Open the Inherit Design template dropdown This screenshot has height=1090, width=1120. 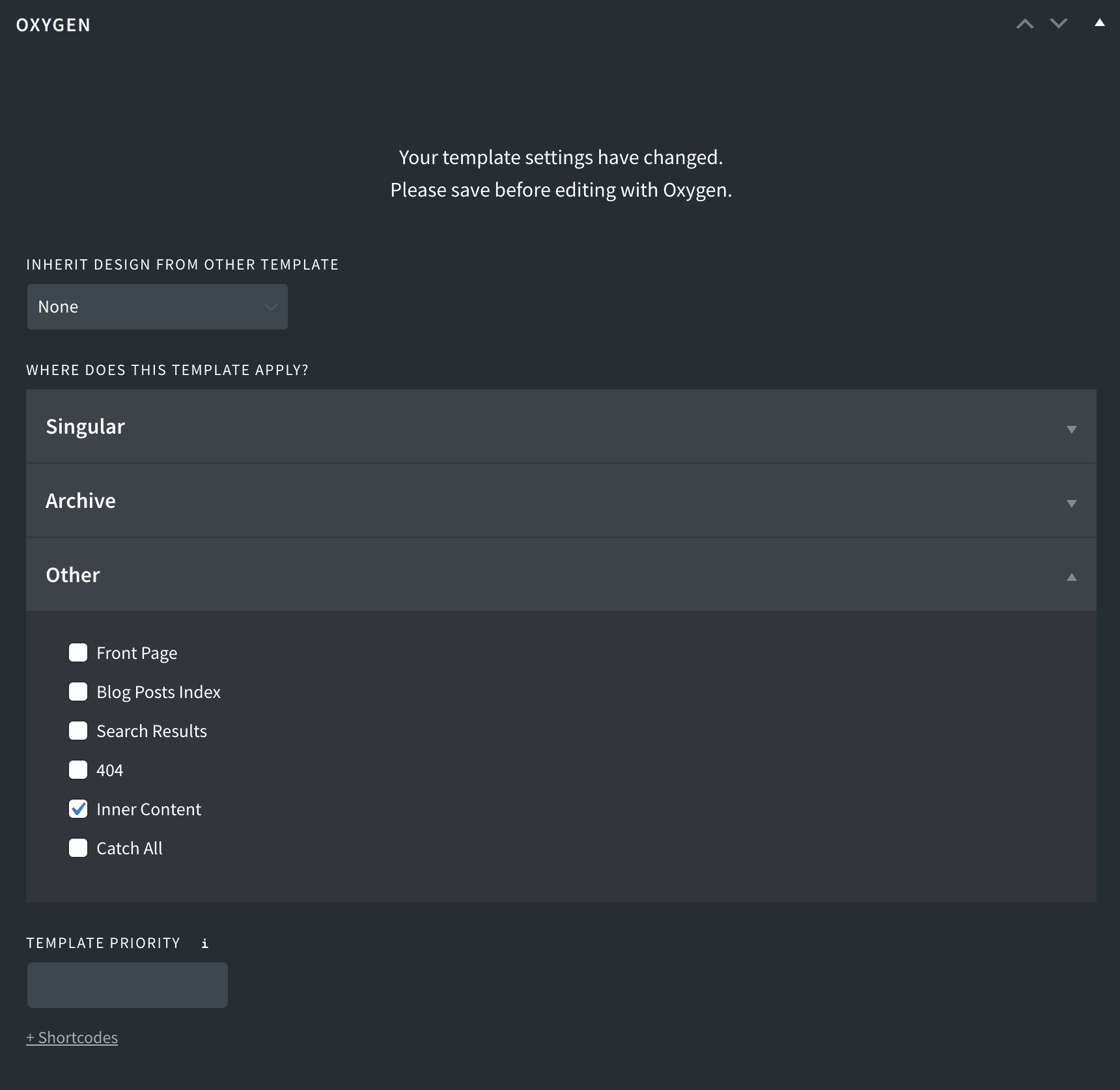coord(158,307)
